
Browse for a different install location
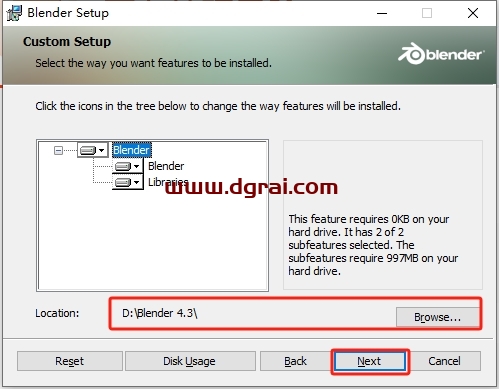pos(437,317)
